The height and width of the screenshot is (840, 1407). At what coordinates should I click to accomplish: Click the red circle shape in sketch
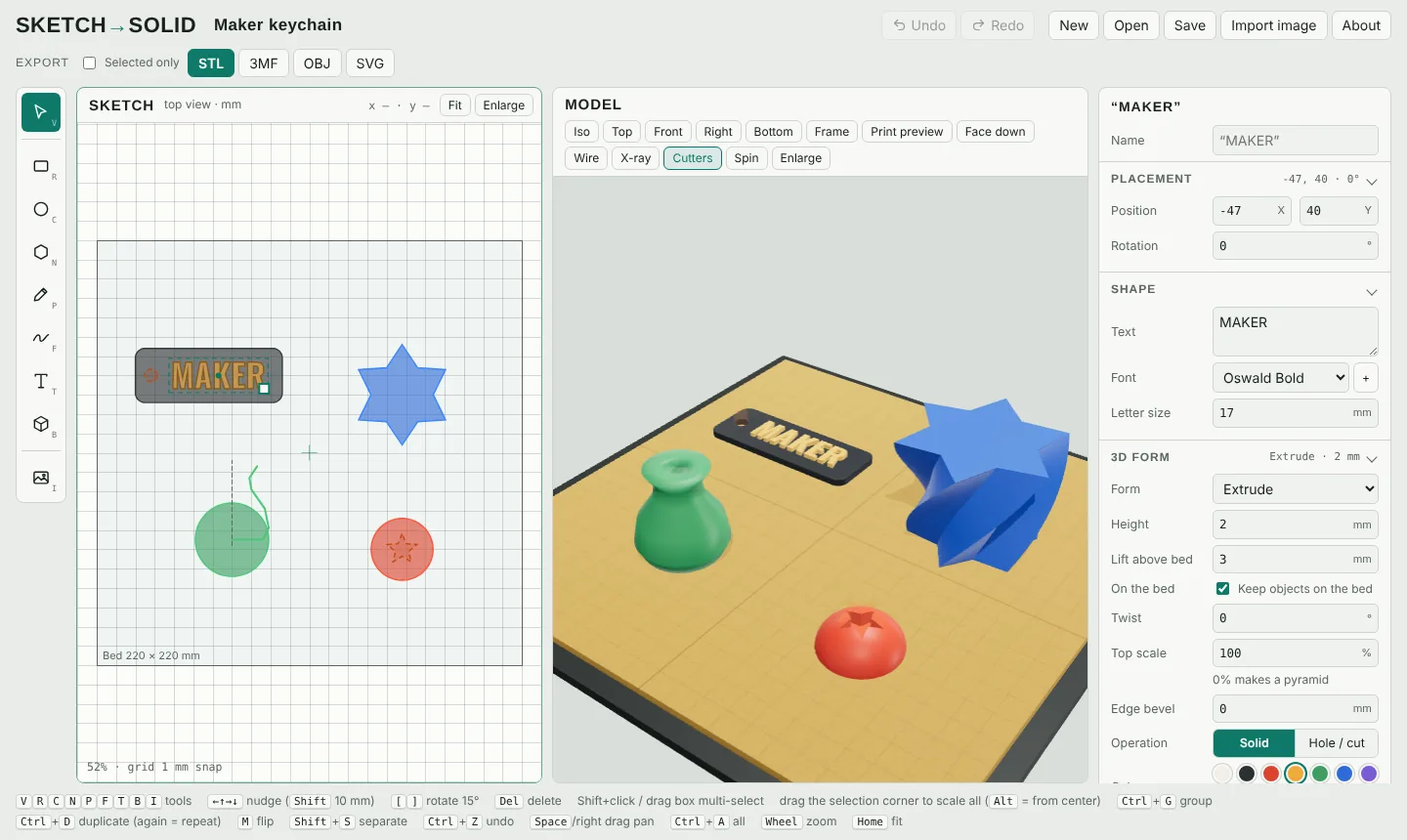pyautogui.click(x=402, y=549)
